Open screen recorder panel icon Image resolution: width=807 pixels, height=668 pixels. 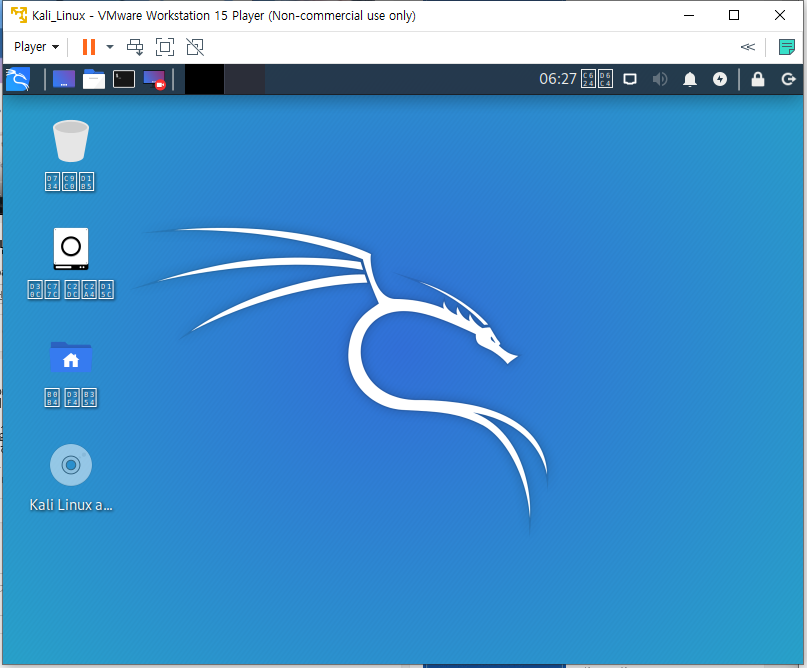tap(154, 80)
